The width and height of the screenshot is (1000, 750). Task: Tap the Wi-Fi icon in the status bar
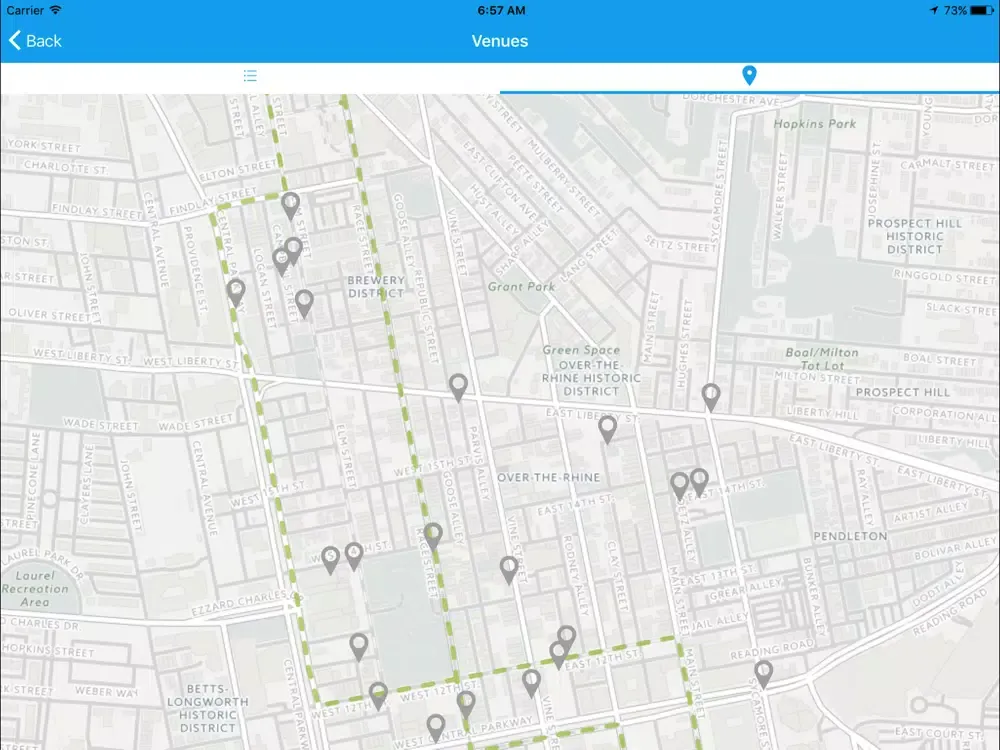(x=56, y=10)
